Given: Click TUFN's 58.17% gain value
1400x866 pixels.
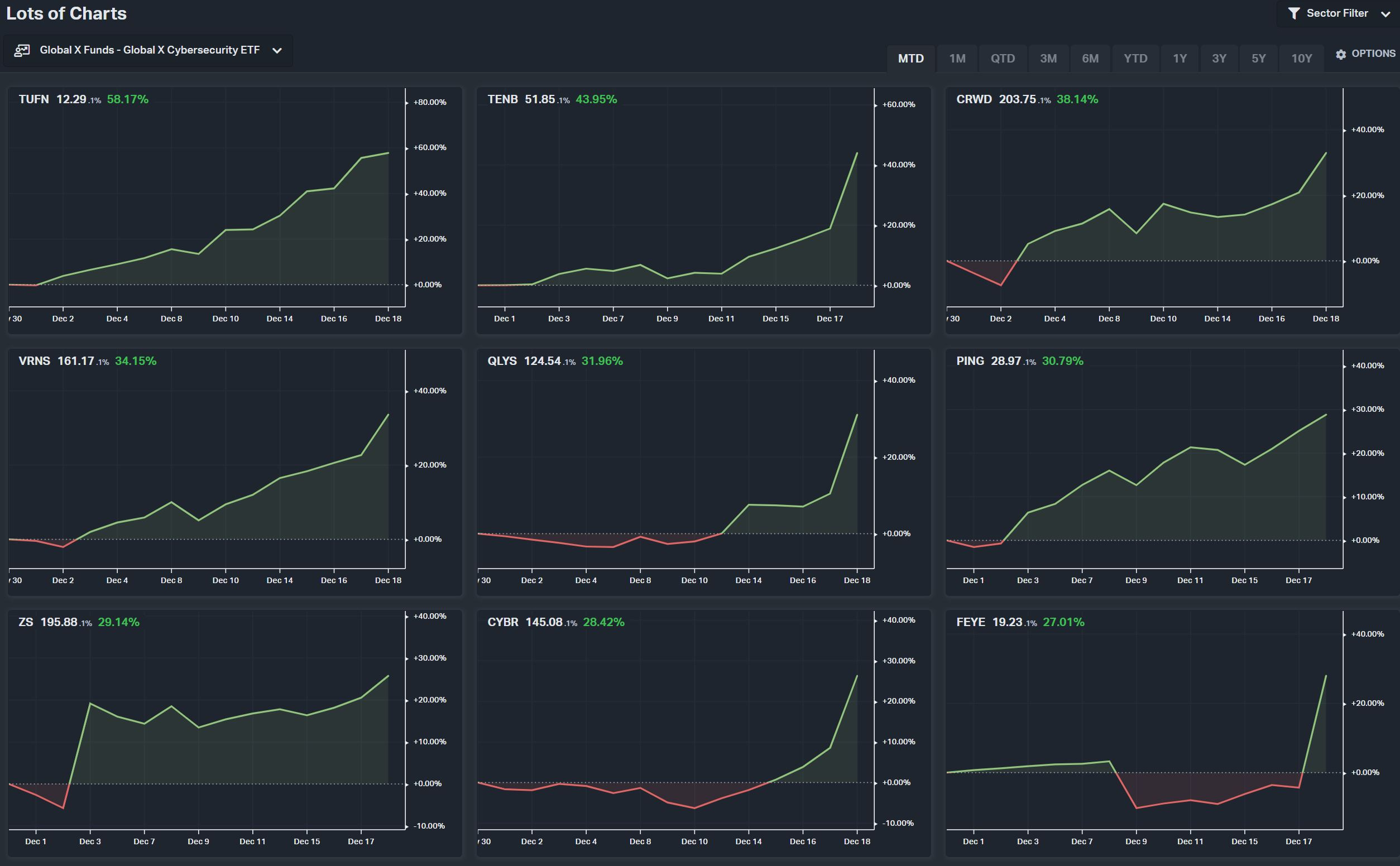Looking at the screenshot, I should pos(127,99).
